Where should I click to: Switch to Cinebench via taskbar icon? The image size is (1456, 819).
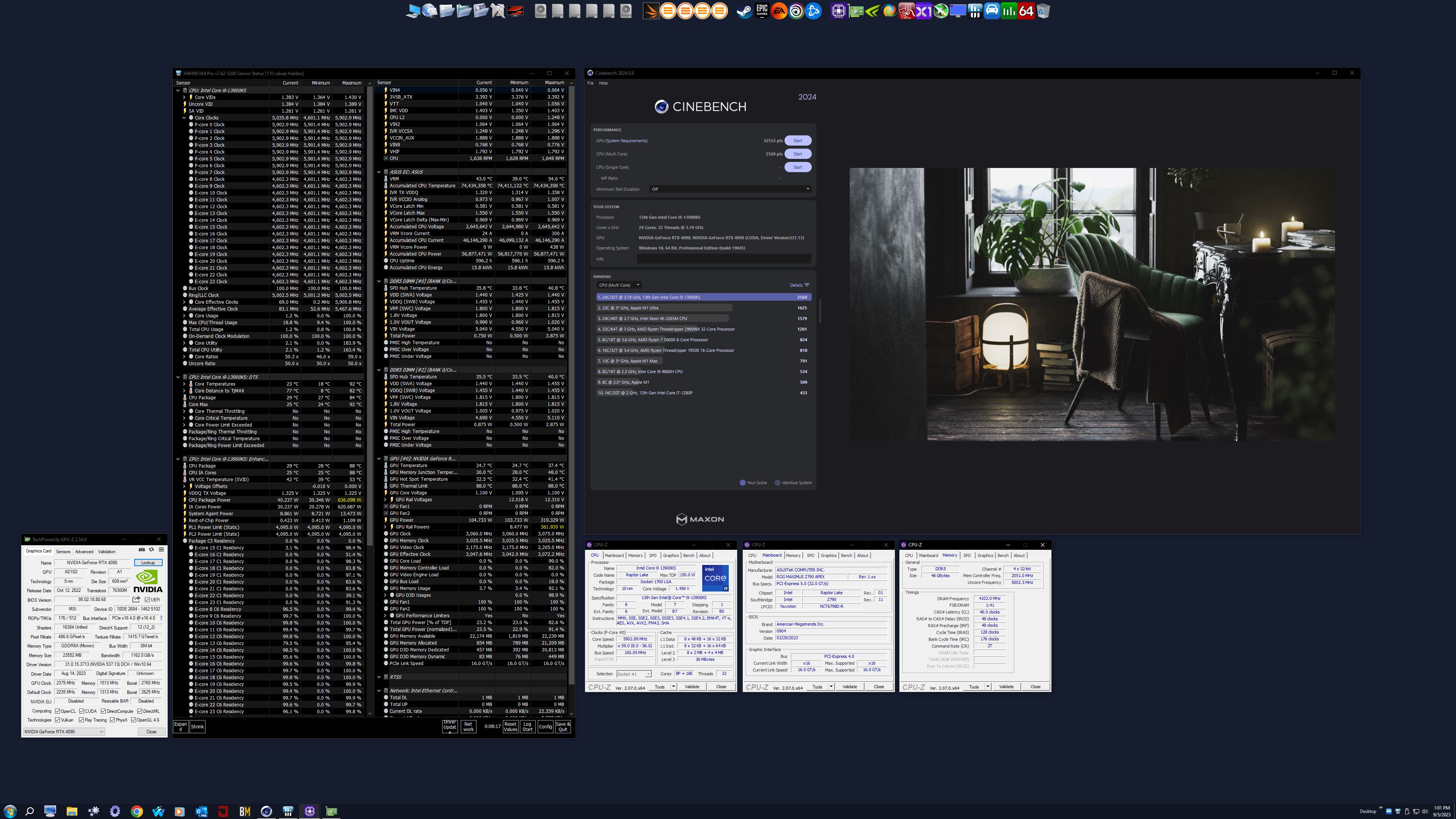click(x=266, y=811)
